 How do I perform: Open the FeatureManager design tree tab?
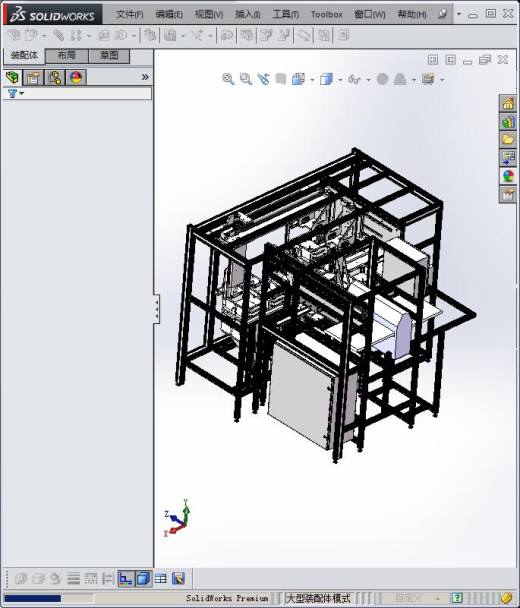click(x=12, y=78)
